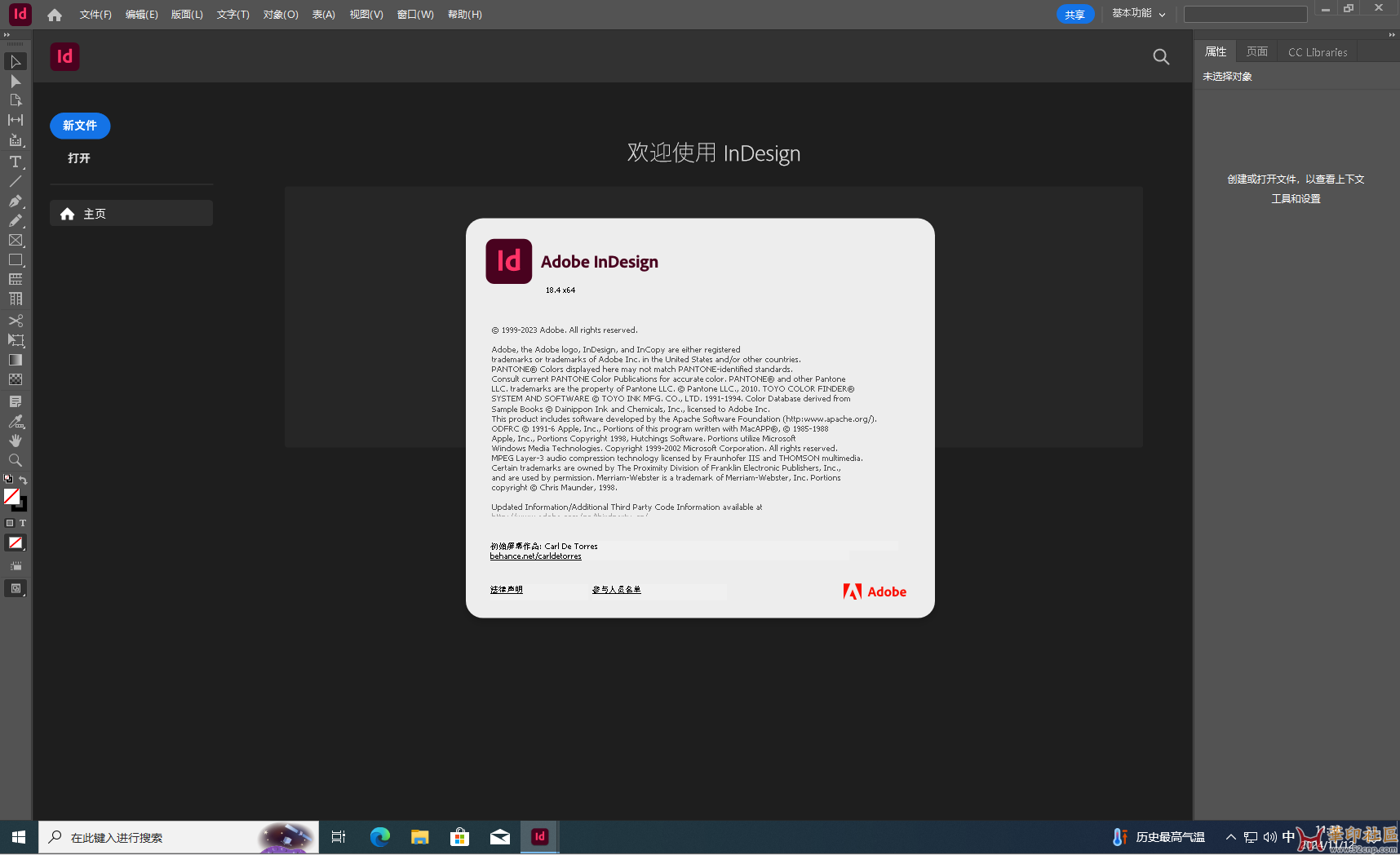
Task: Select the Page tool
Action: [16, 100]
